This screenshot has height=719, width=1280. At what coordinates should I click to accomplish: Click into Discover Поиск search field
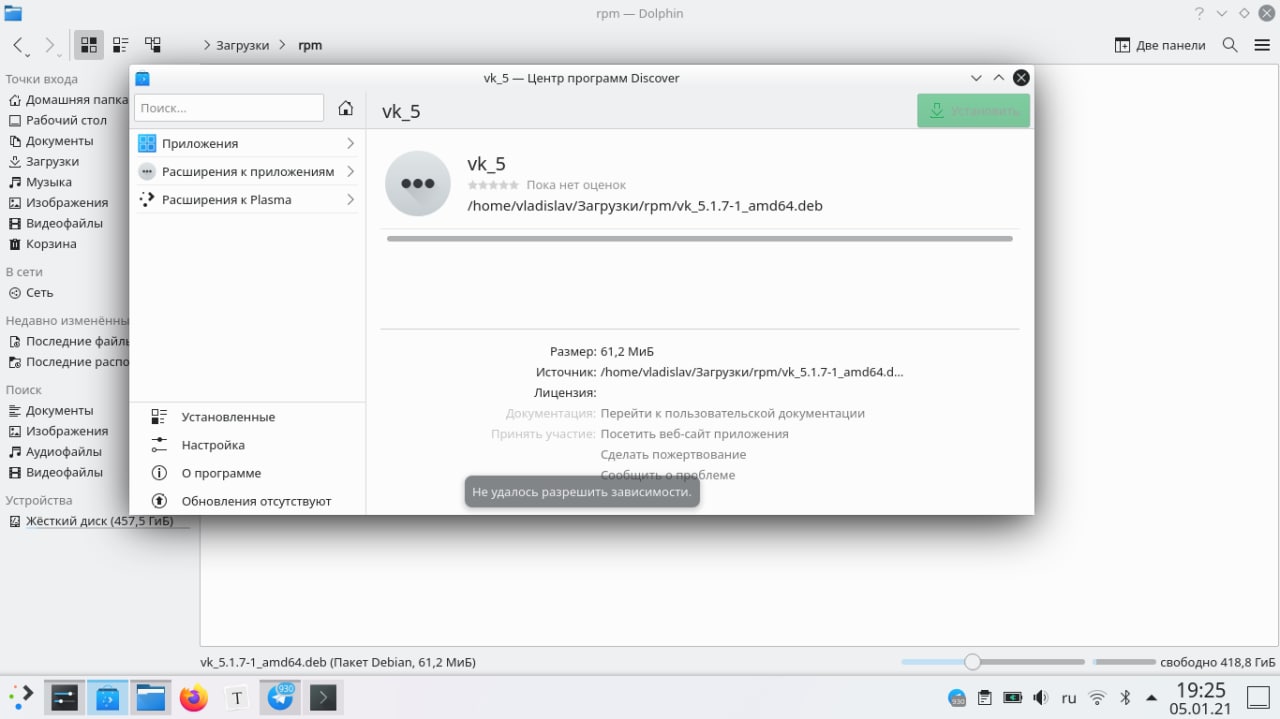[229, 108]
